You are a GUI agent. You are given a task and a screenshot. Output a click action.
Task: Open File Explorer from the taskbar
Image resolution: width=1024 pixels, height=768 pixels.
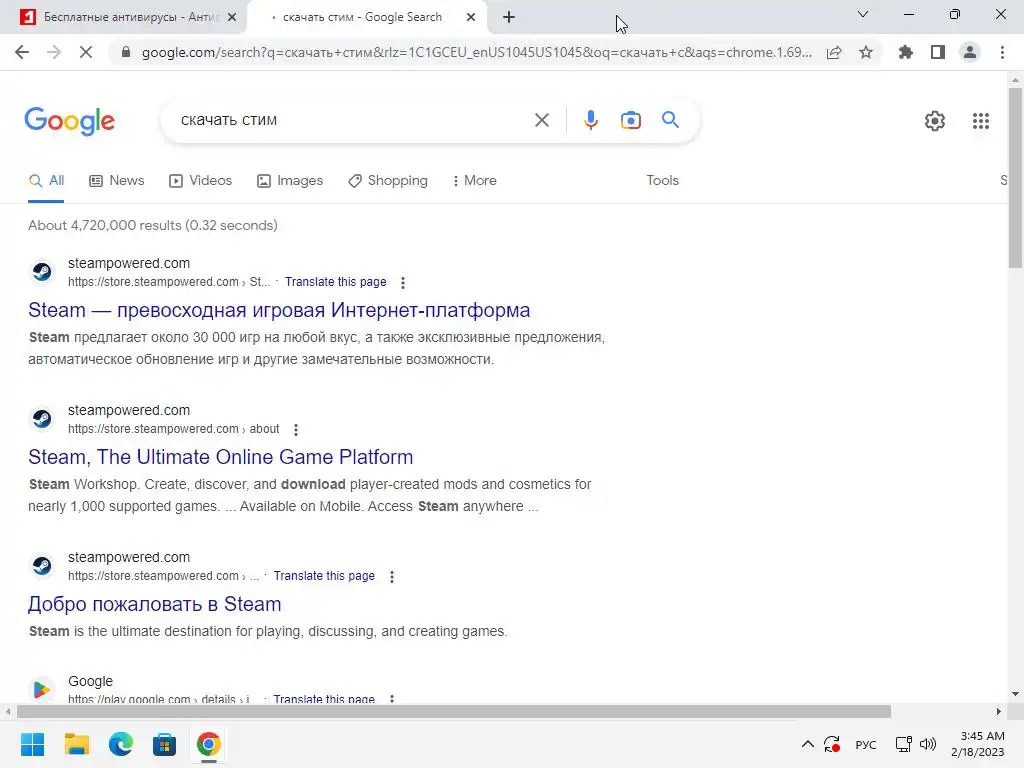point(76,744)
